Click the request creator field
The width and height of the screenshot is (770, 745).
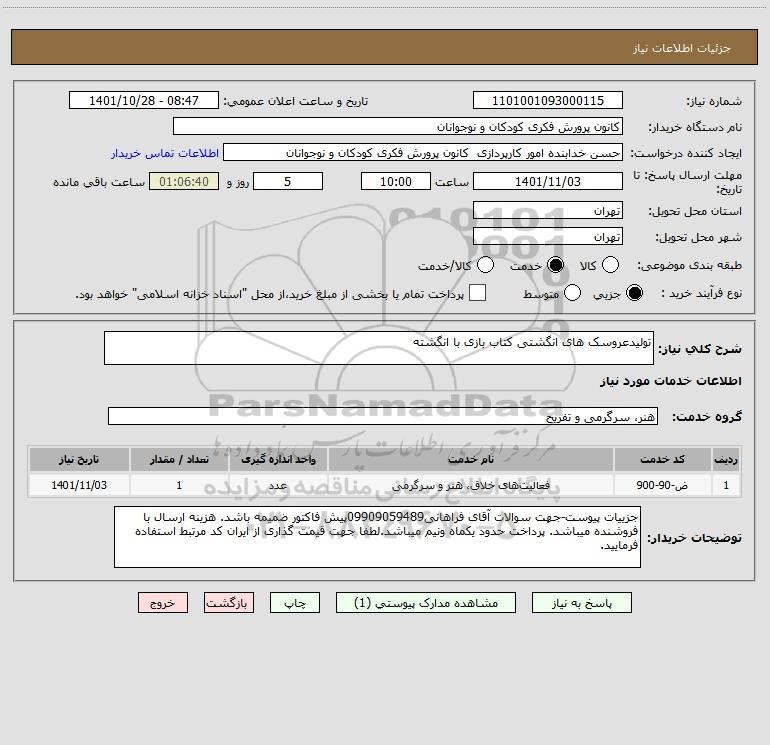click(423, 152)
